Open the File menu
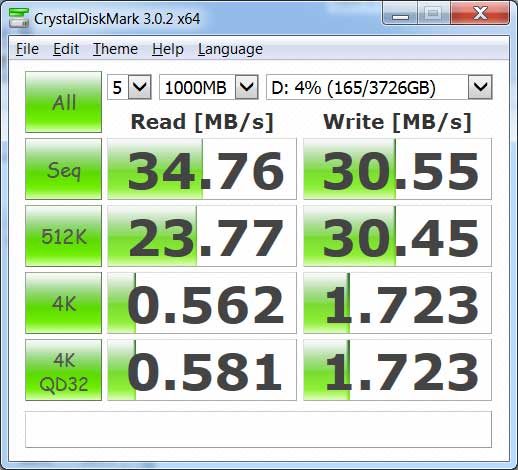The width and height of the screenshot is (518, 470). (27, 49)
